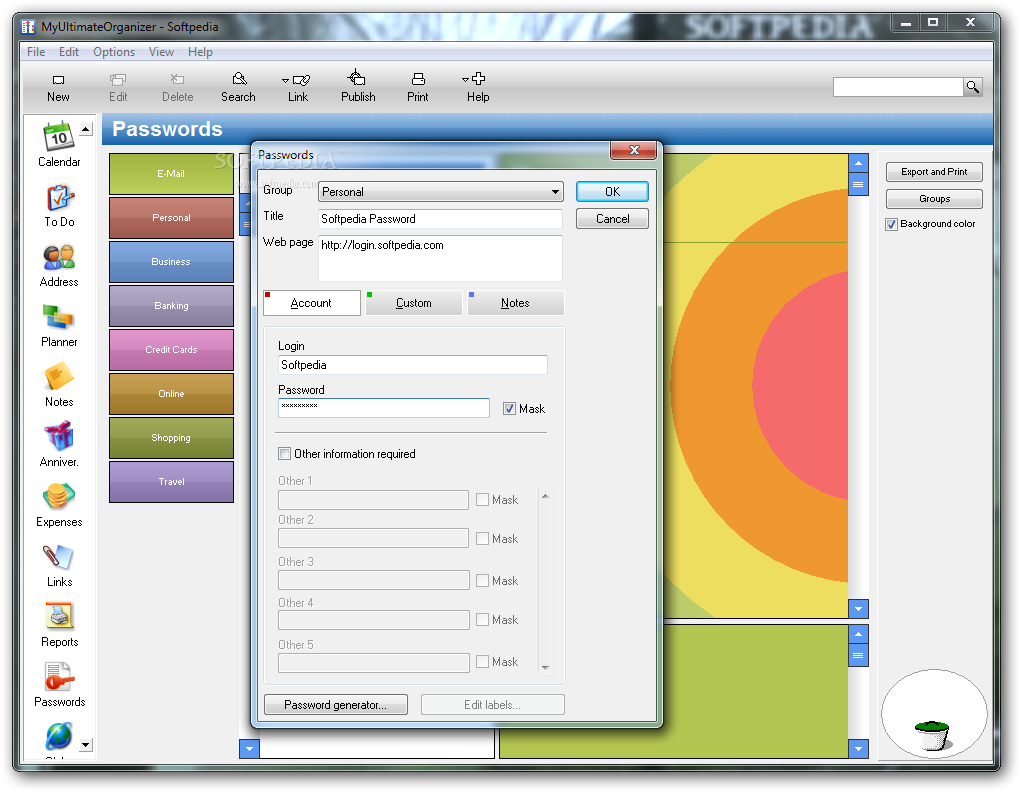Open the Help menu
Viewport: 1021px width, 792px height.
pos(200,51)
